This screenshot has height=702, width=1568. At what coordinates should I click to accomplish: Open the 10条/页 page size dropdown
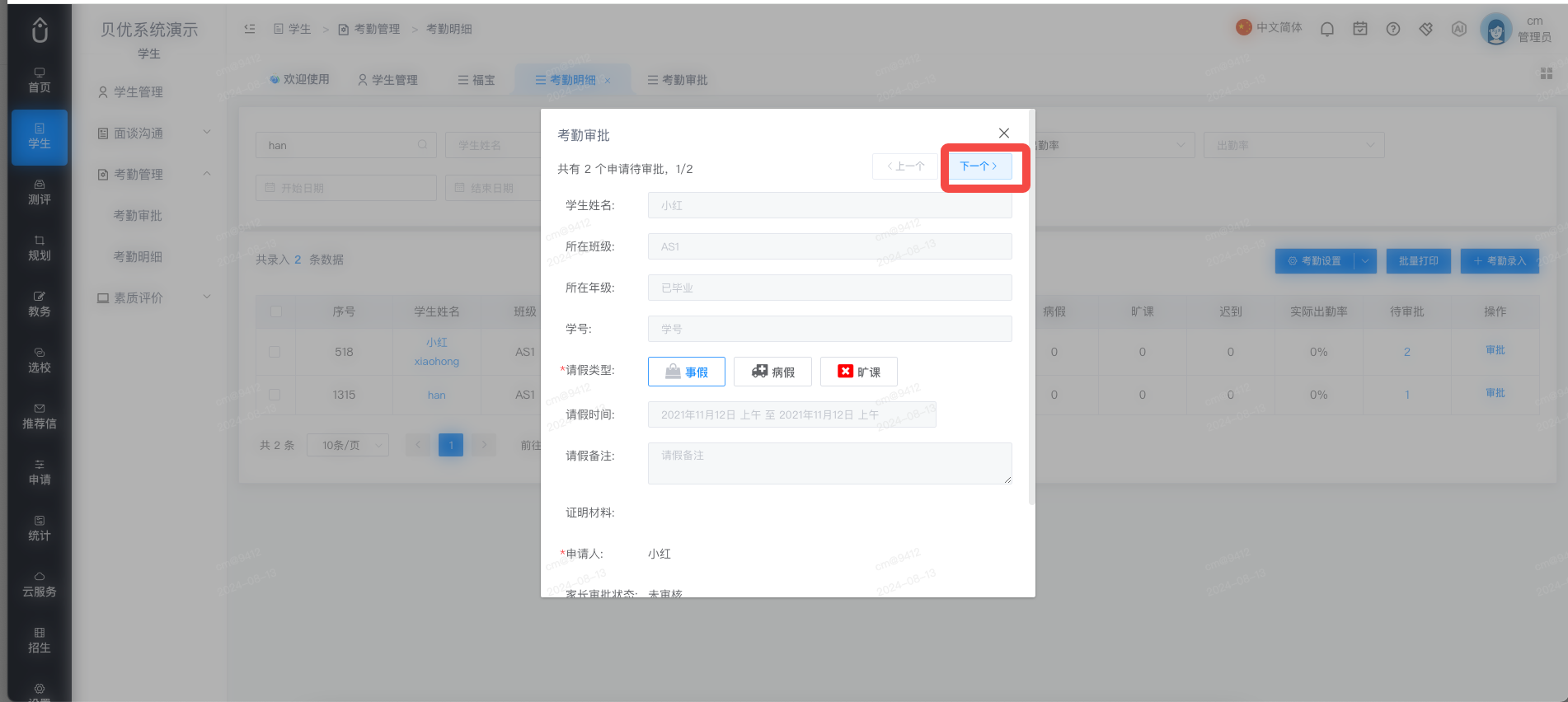348,445
